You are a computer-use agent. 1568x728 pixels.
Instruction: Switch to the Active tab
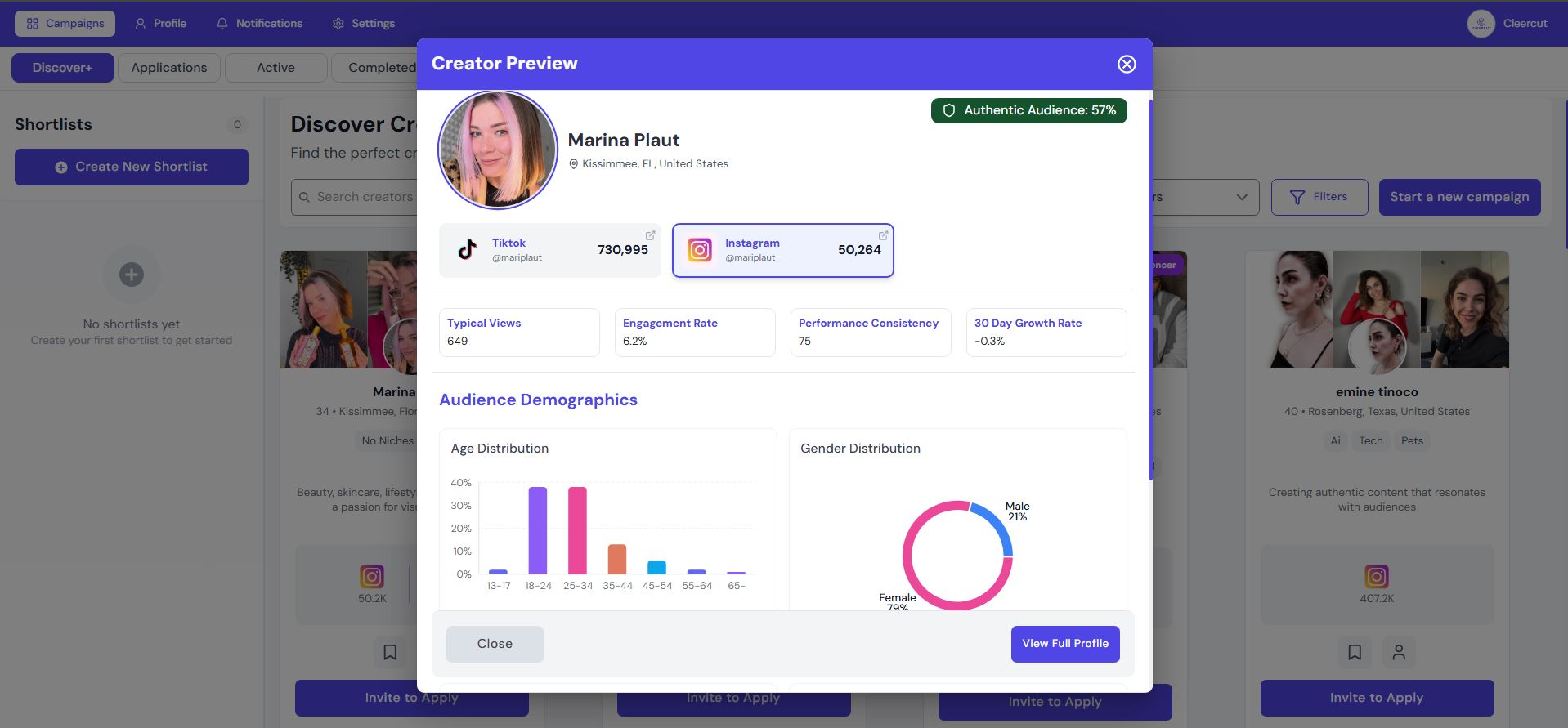click(276, 68)
